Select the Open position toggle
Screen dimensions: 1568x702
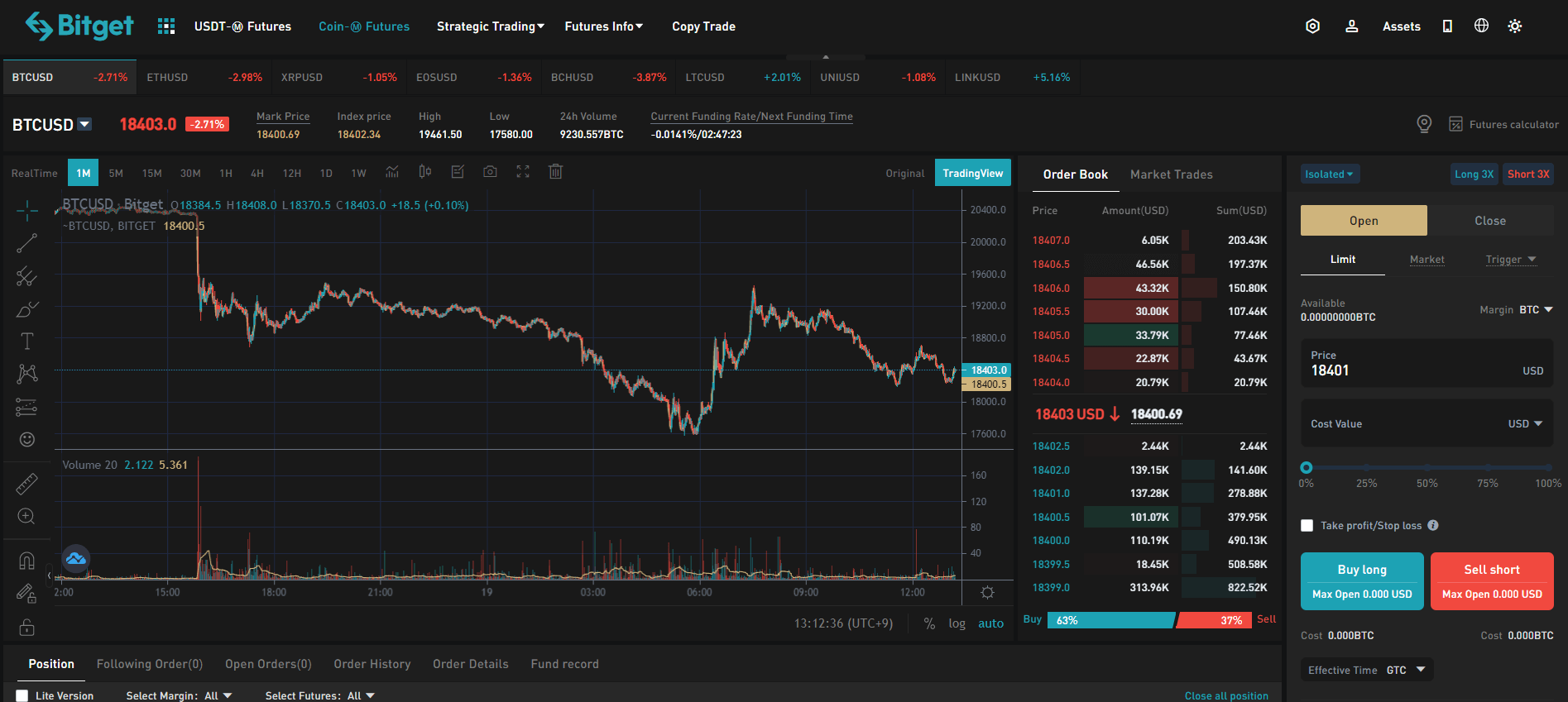pos(1364,221)
